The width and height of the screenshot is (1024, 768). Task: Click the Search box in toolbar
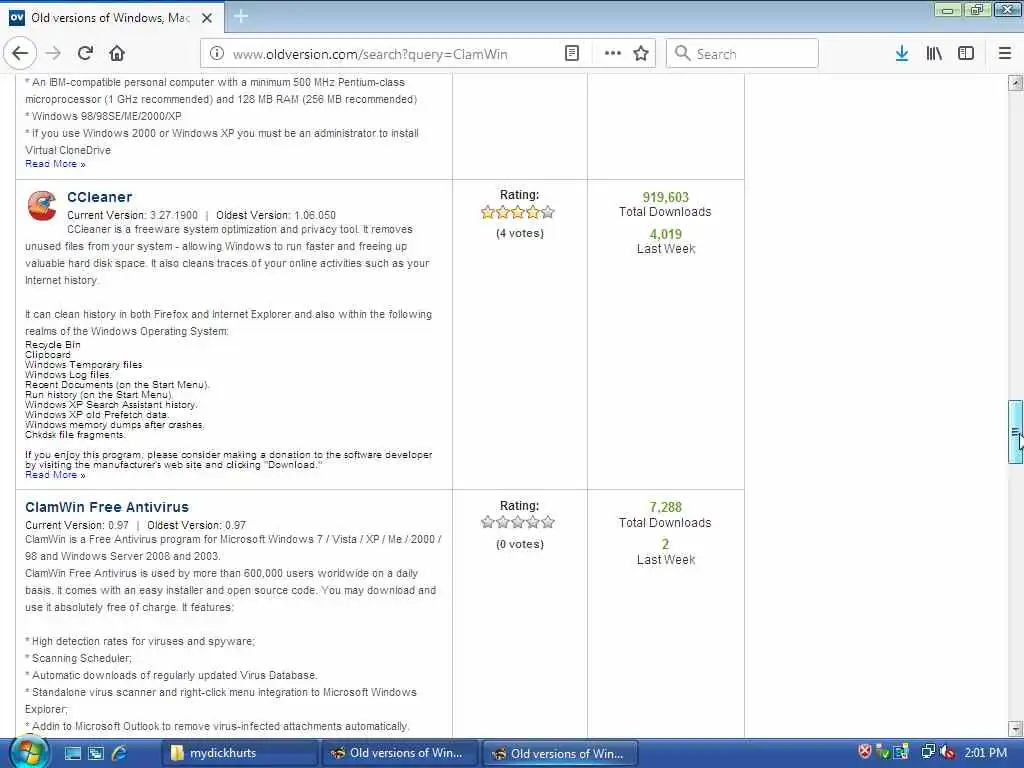(x=742, y=54)
